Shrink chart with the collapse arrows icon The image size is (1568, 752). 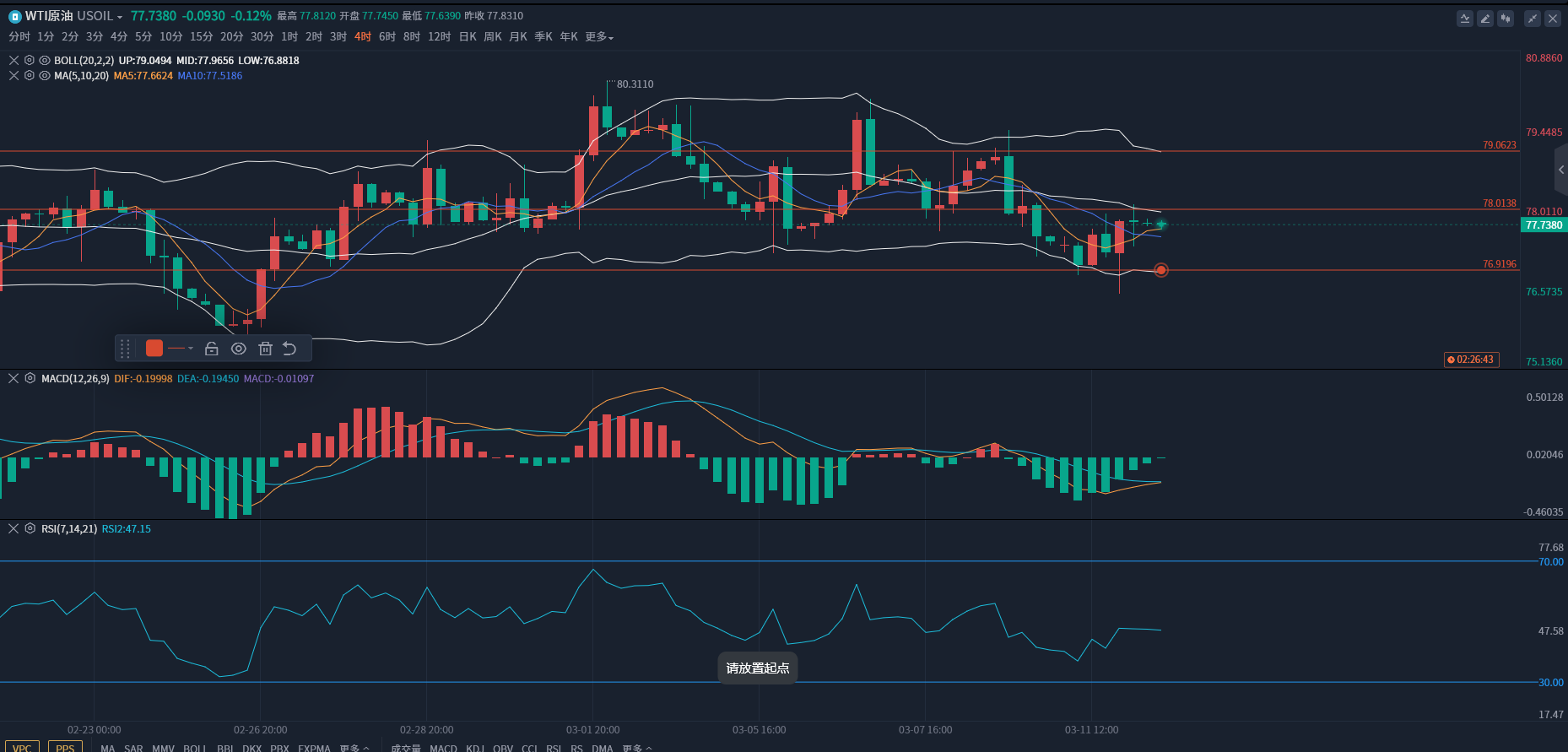click(1533, 19)
